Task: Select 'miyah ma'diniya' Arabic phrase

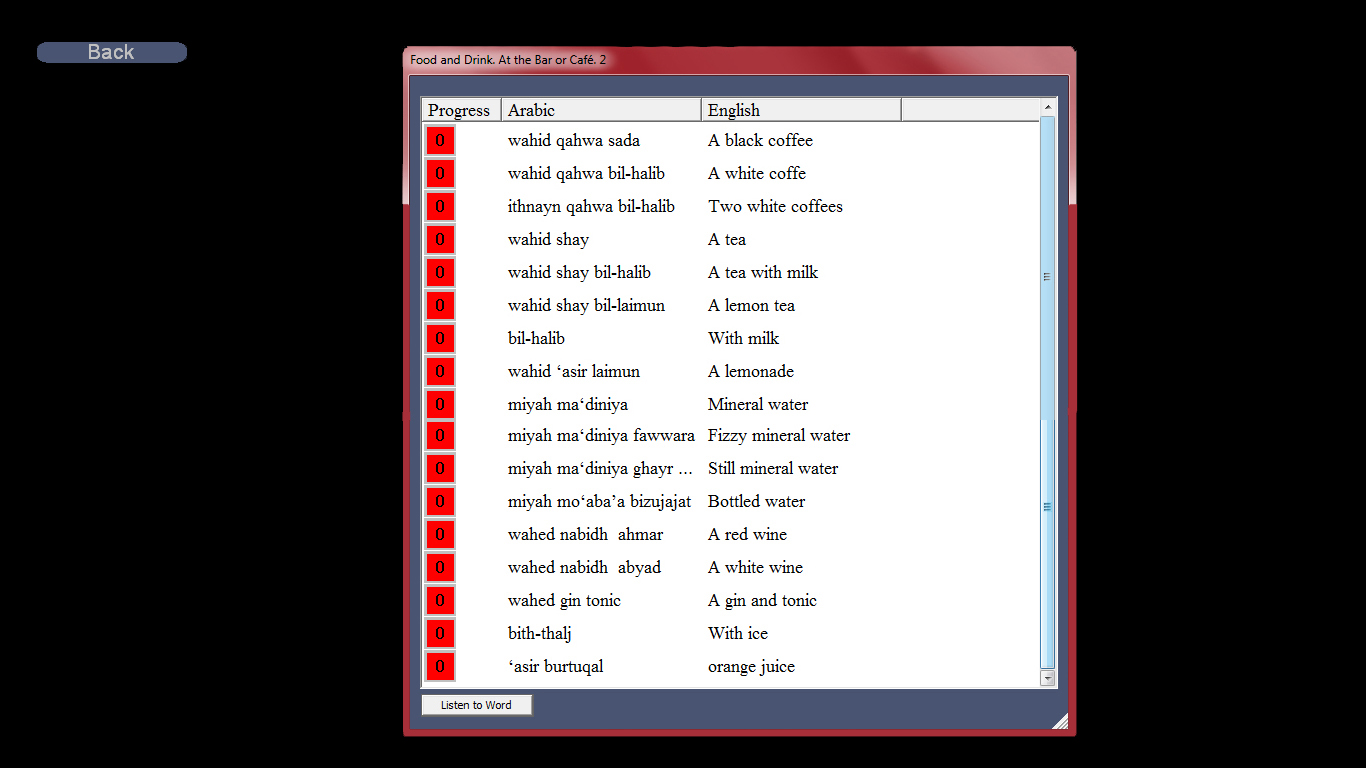Action: click(x=568, y=405)
